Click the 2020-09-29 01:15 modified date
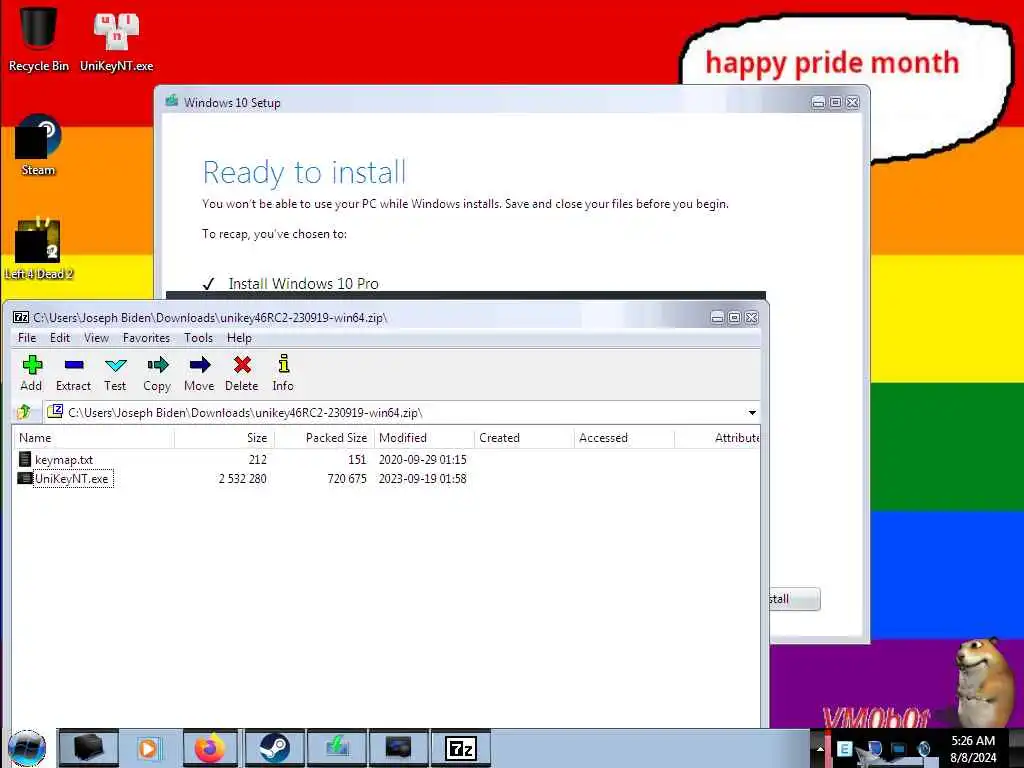The height and width of the screenshot is (768, 1024). [423, 460]
